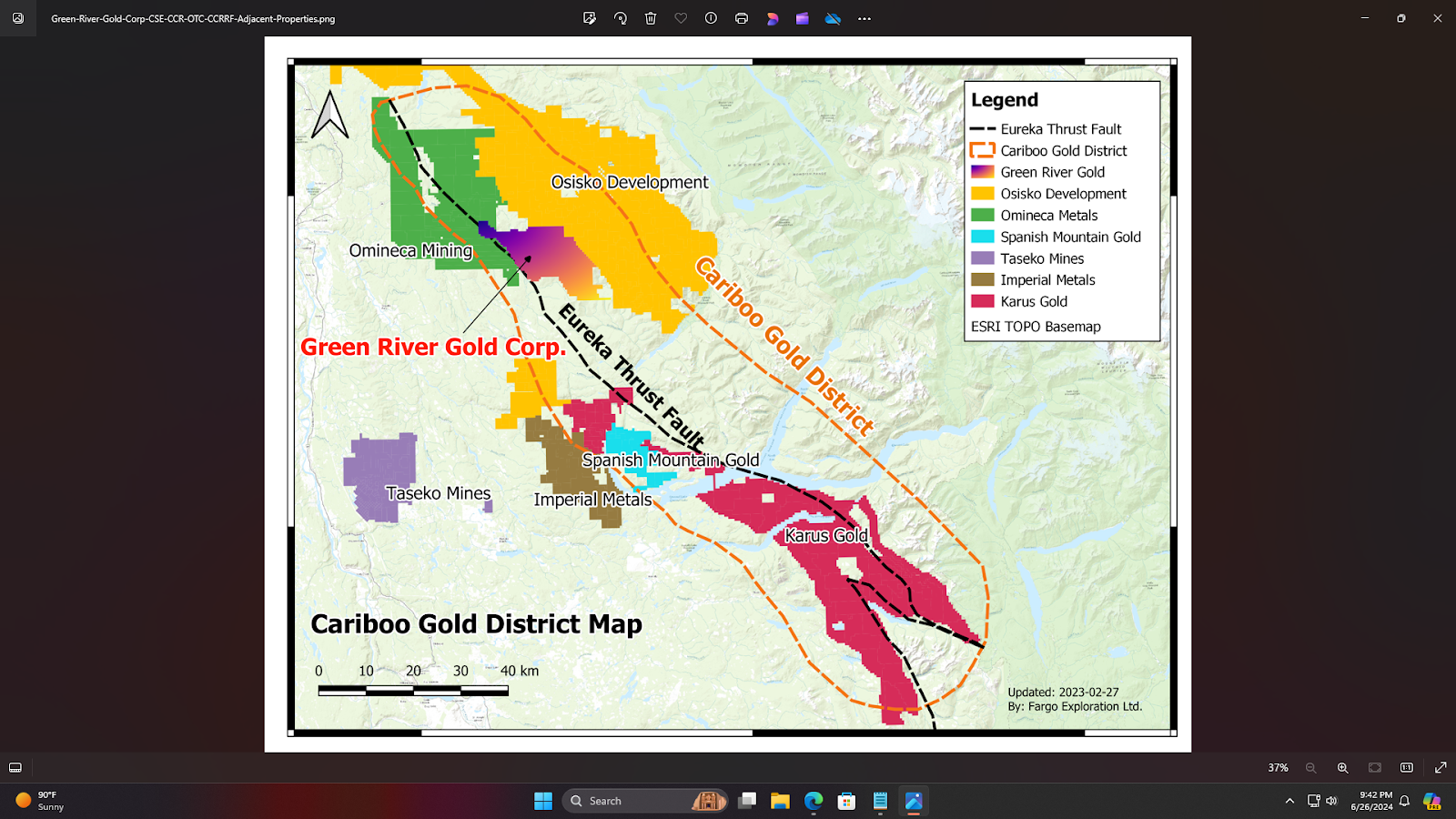The image size is (1456, 819).
Task: Zoom out with the minus magnifier
Action: tap(1311, 768)
